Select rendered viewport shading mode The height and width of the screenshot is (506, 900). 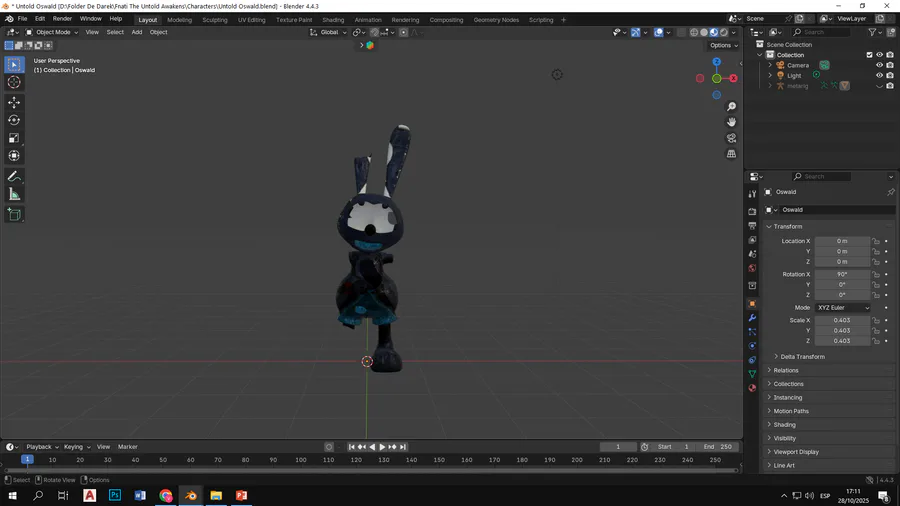(x=724, y=32)
